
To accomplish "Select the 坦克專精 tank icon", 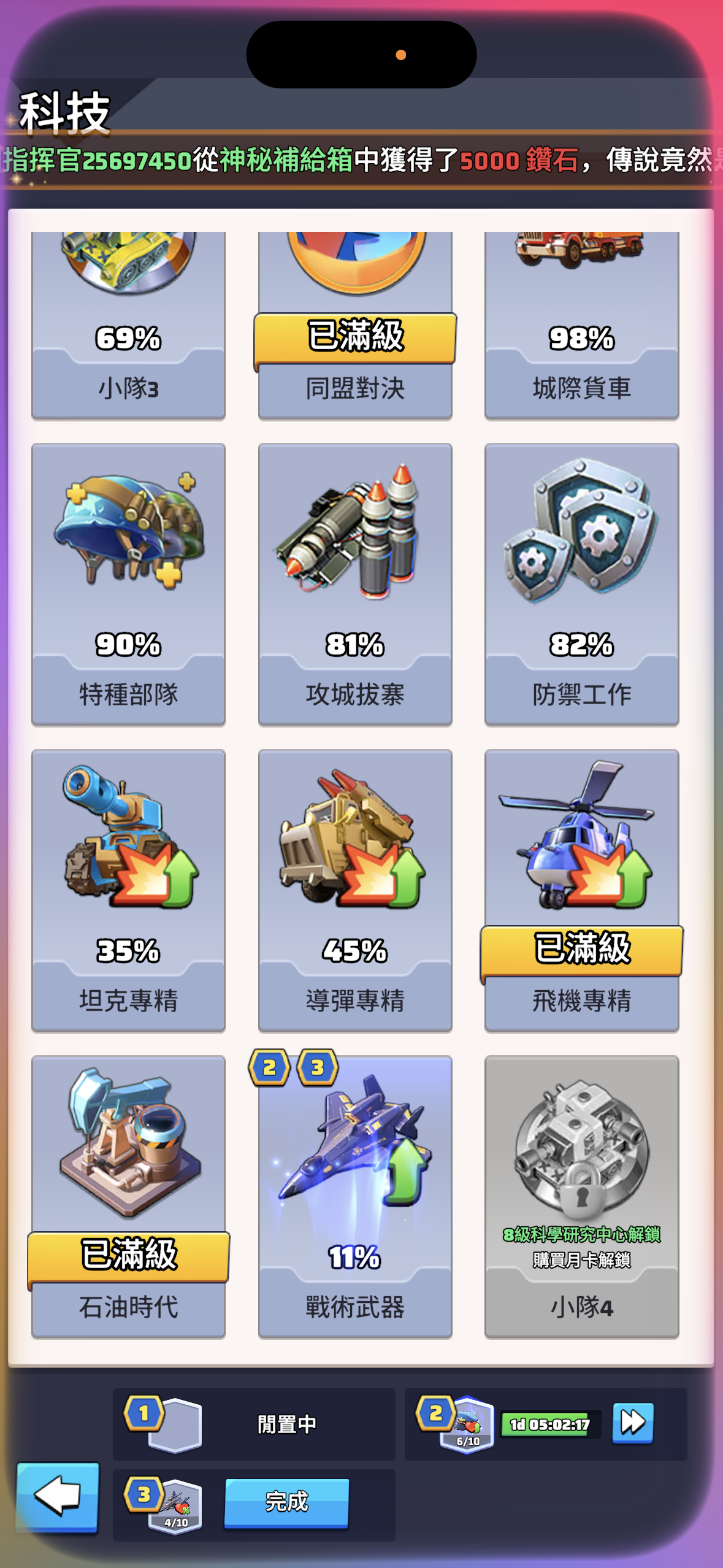I will [130, 837].
